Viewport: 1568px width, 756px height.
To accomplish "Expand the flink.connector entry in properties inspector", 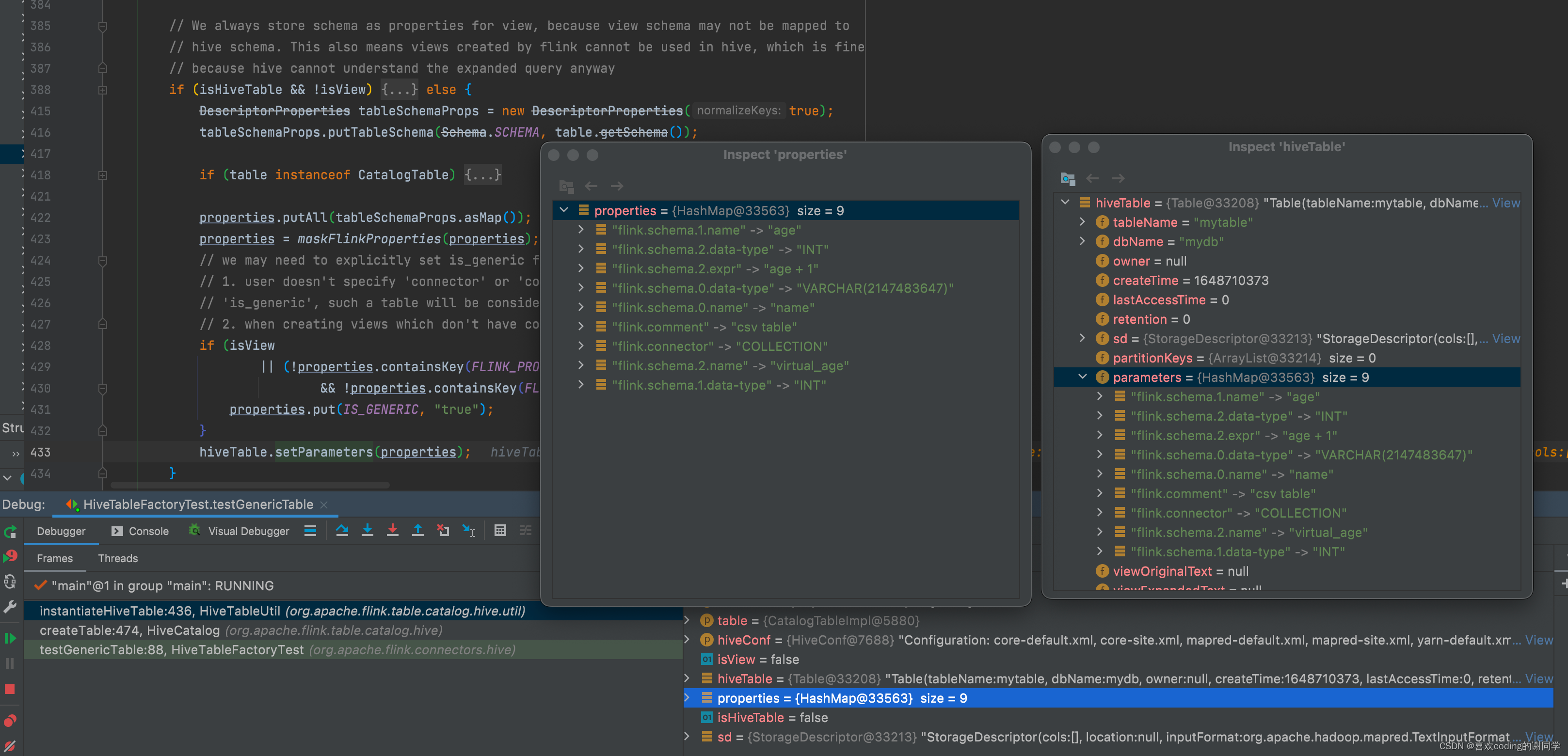I will [x=581, y=346].
